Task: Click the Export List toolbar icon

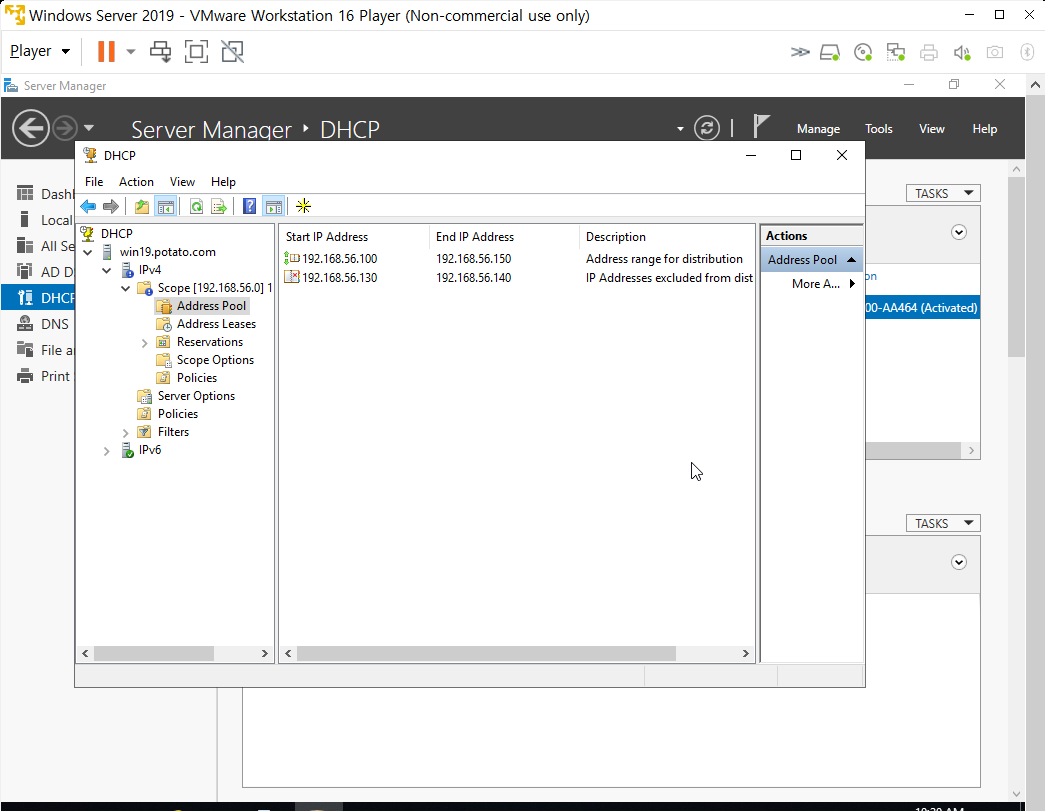Action: (219, 207)
